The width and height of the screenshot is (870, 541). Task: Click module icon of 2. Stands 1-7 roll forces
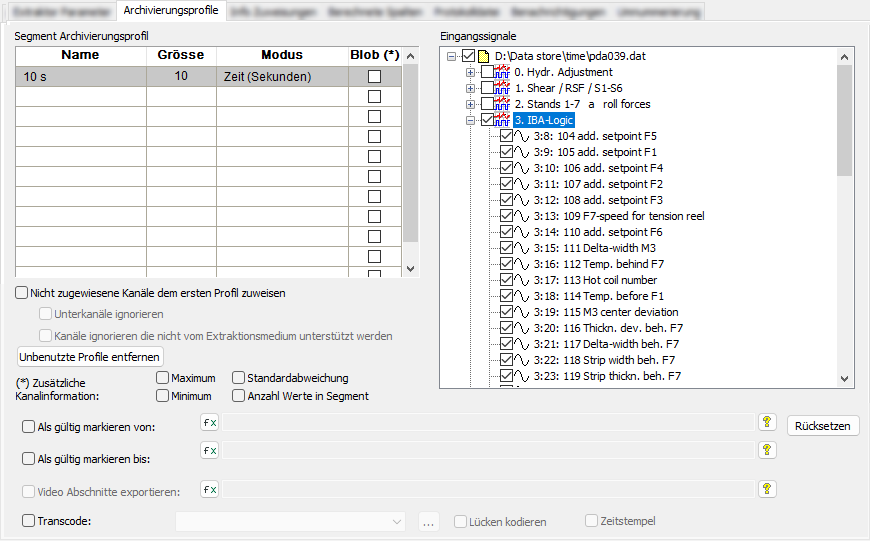point(503,104)
